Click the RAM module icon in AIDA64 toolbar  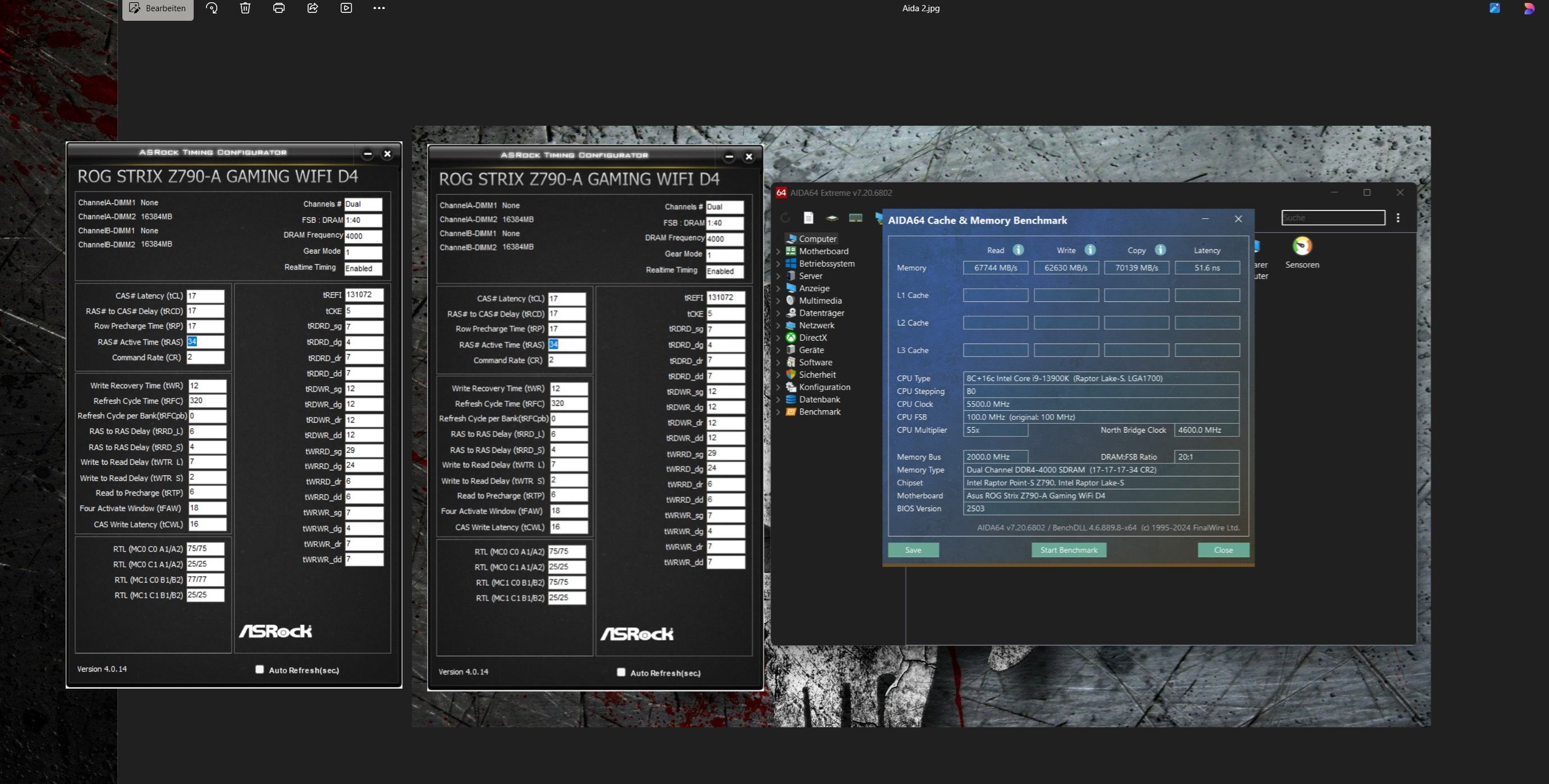(x=856, y=218)
